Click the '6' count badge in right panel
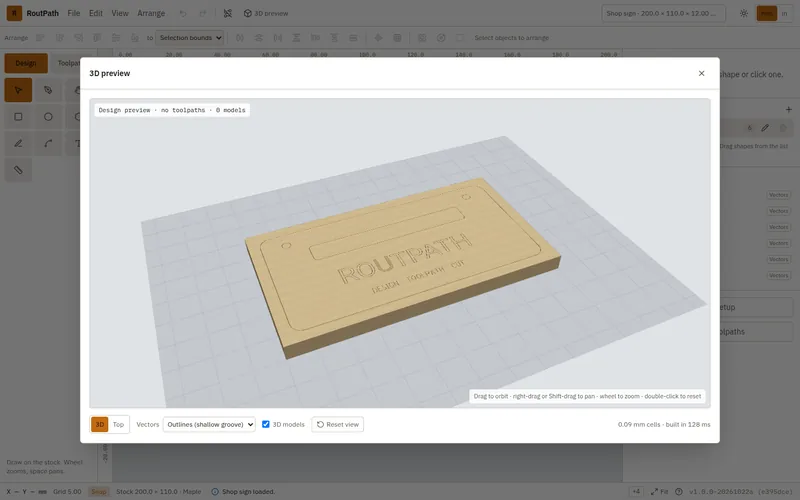800x500 pixels. click(749, 128)
